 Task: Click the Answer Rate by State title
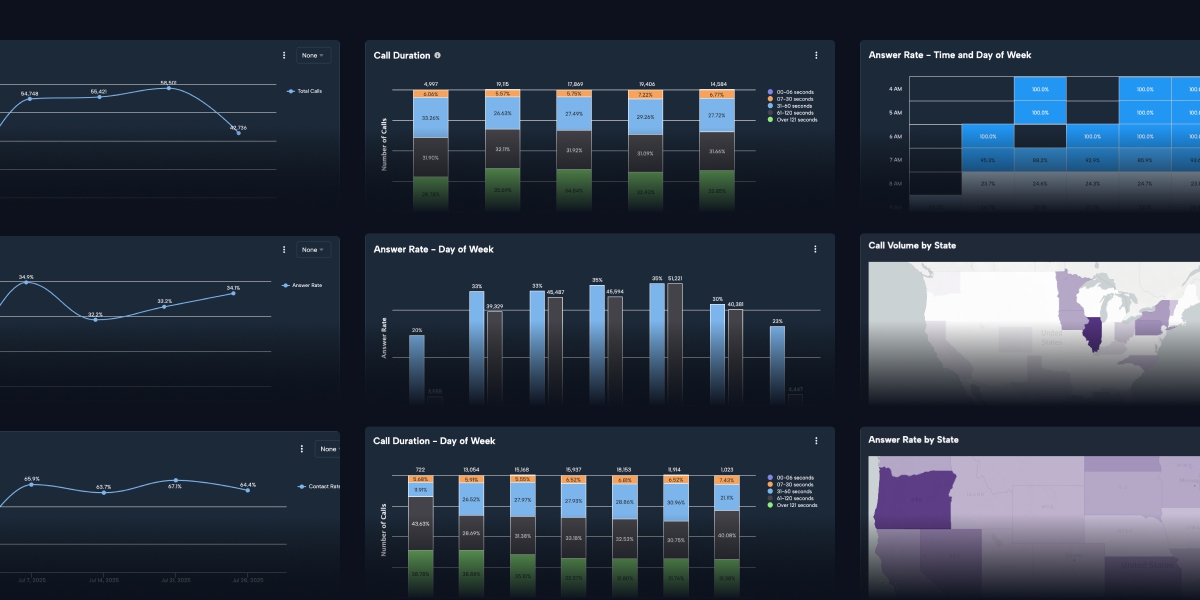click(x=913, y=440)
